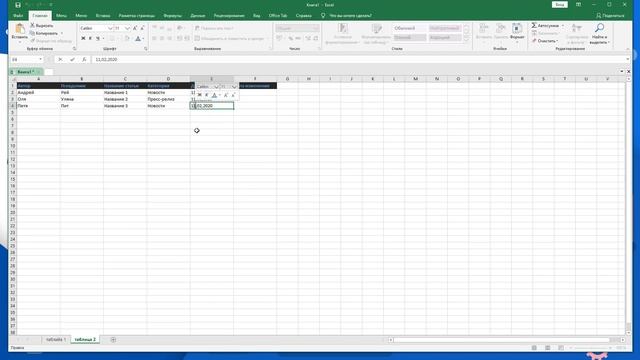Switch to the Вставка ribbon tab
This screenshot has width=640, height=360.
pyautogui.click(x=103, y=16)
